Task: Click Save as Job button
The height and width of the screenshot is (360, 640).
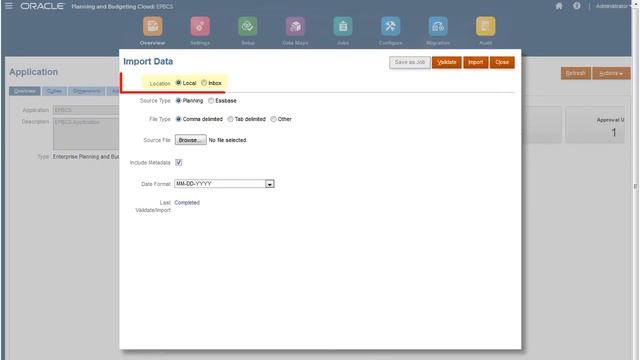Action: pos(410,62)
